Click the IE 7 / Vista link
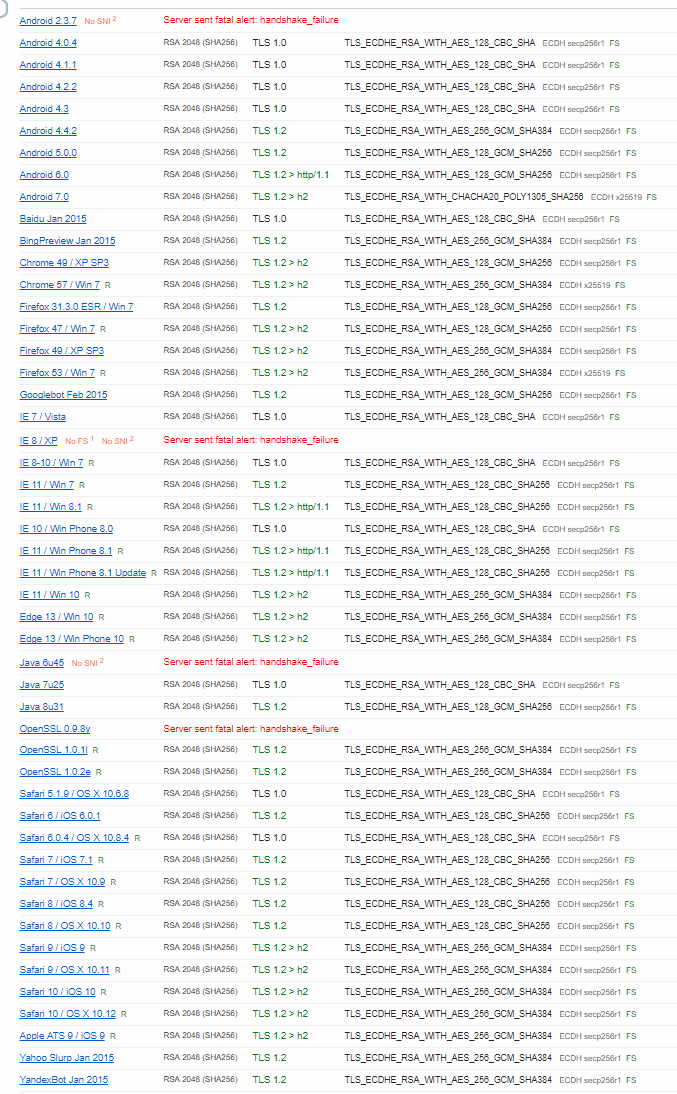 (43, 417)
